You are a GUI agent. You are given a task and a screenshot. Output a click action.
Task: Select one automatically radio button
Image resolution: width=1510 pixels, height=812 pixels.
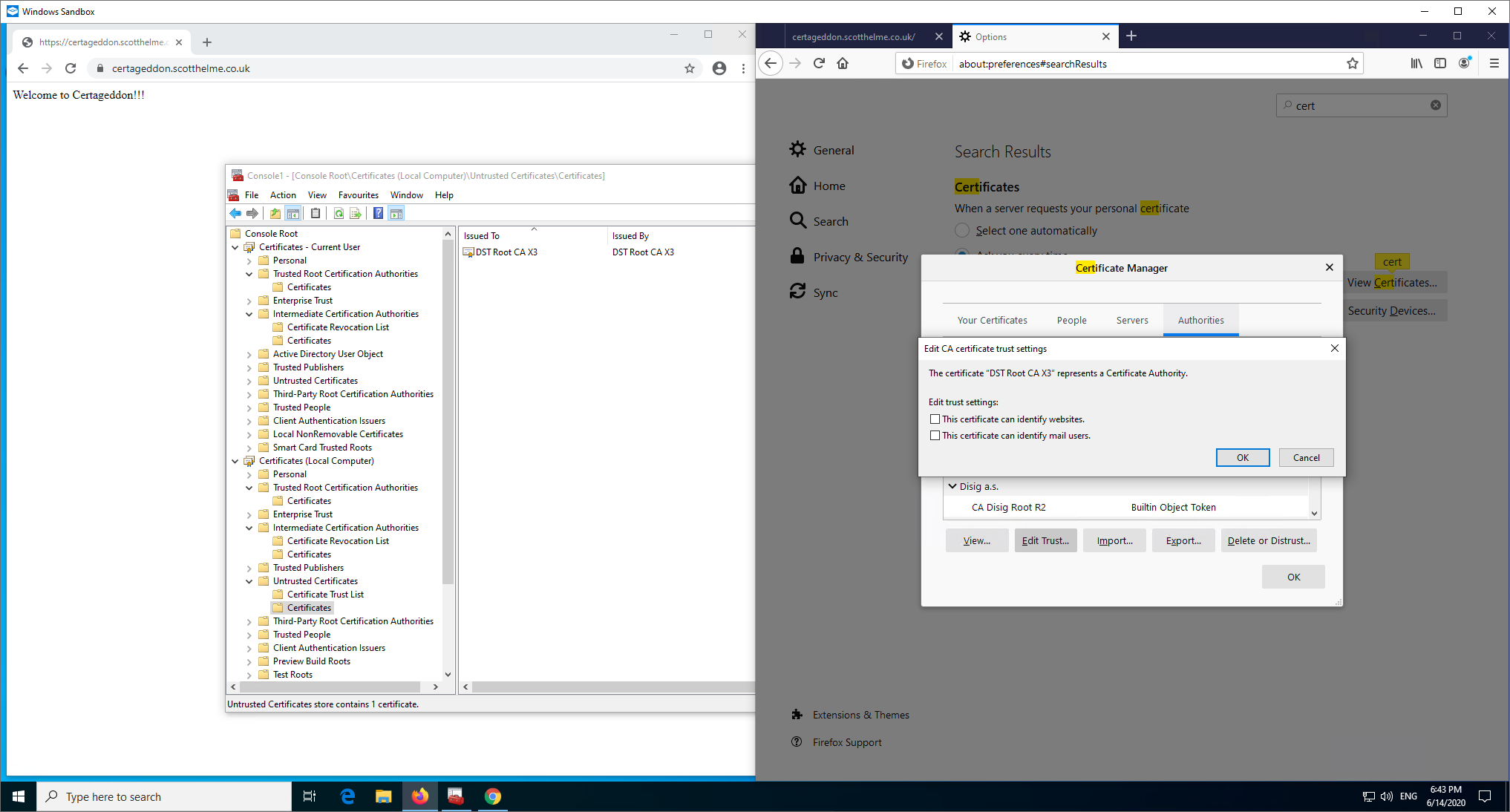point(962,231)
